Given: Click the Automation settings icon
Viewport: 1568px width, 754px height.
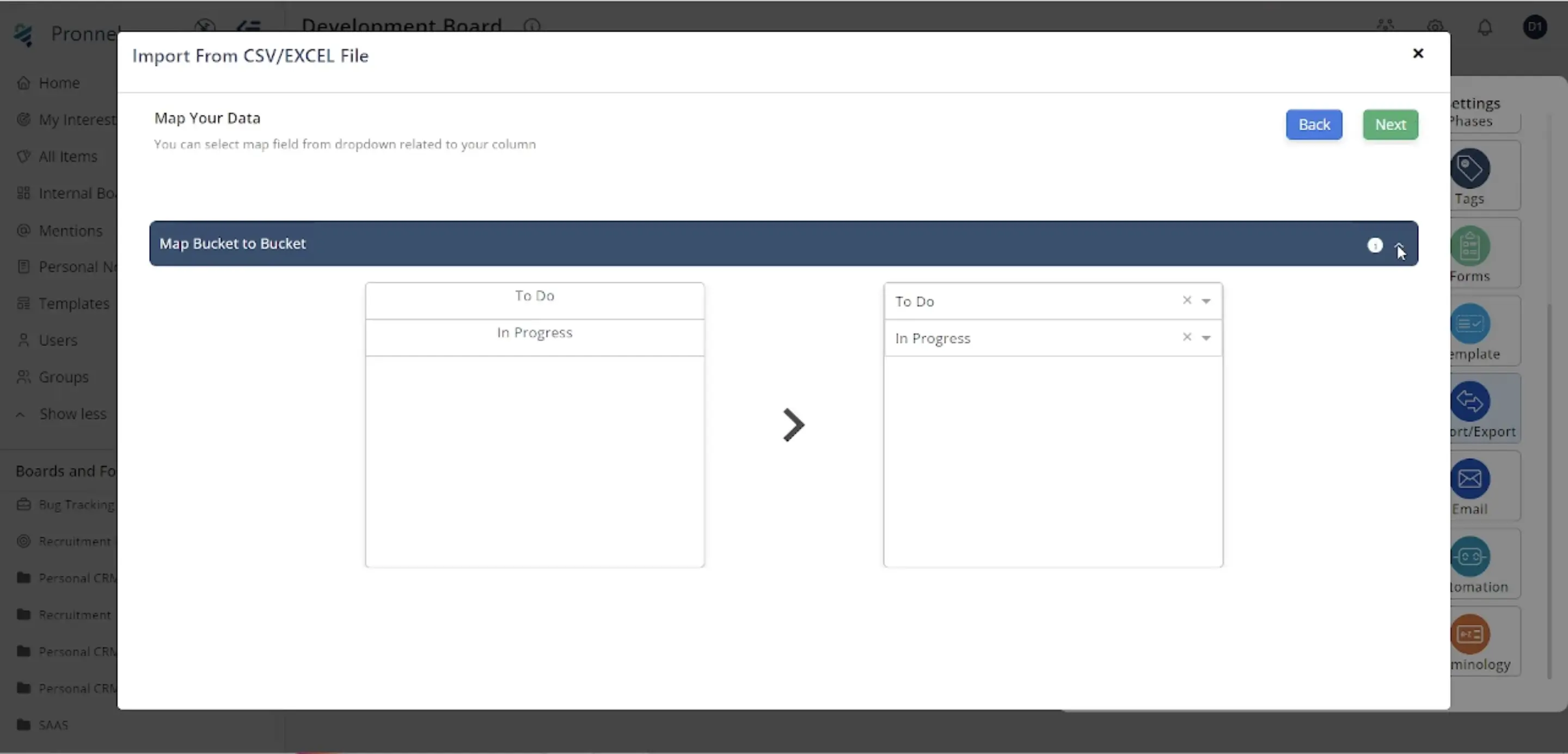Looking at the screenshot, I should tap(1470, 557).
